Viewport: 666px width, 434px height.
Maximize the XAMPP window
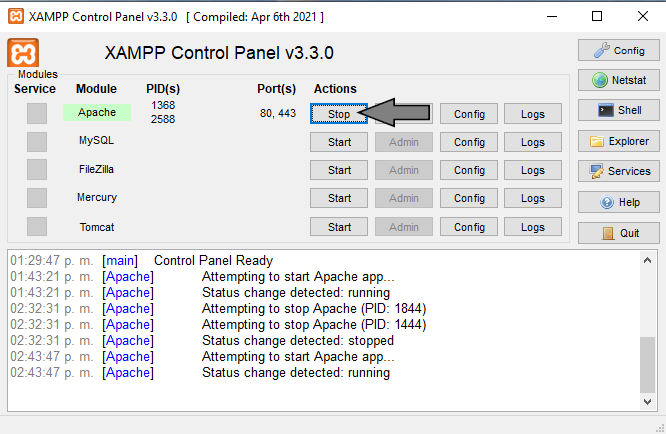pos(597,17)
